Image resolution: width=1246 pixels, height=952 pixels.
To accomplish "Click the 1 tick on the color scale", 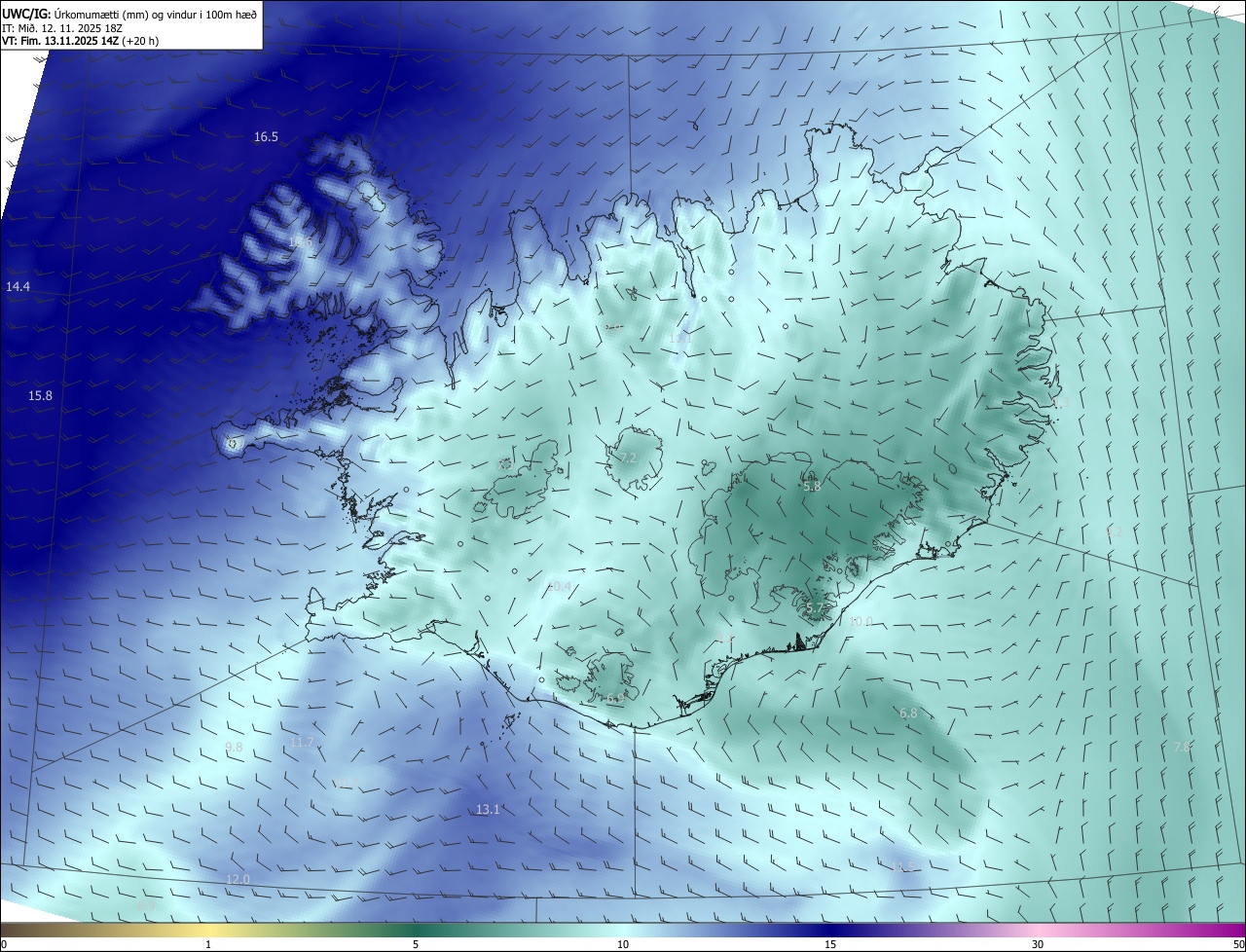I will pos(208,944).
